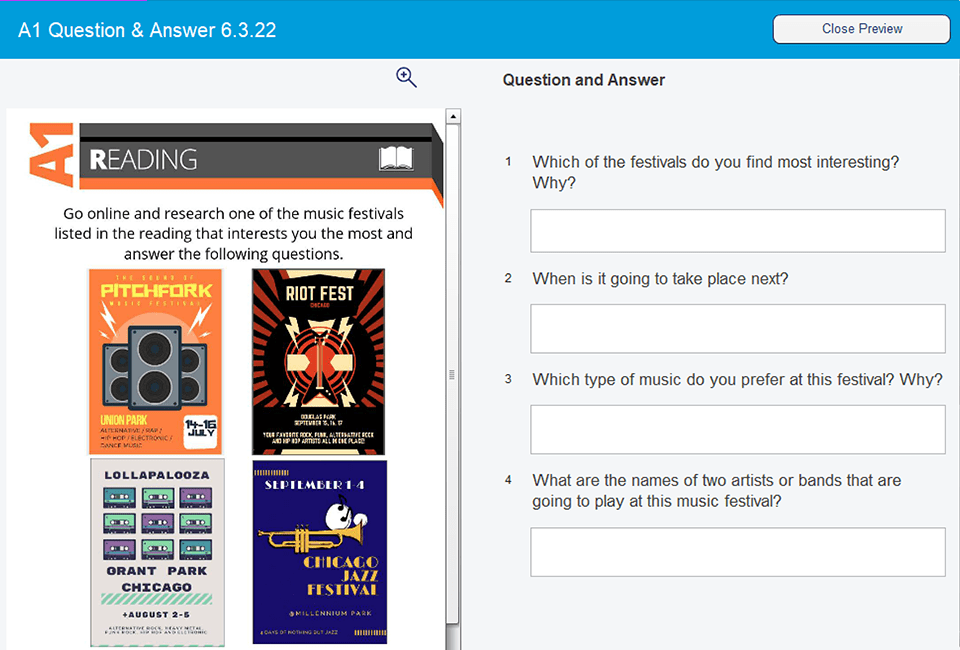Click question text "When is it going to take place next?"
Image resolution: width=960 pixels, height=650 pixels.
click(660, 279)
